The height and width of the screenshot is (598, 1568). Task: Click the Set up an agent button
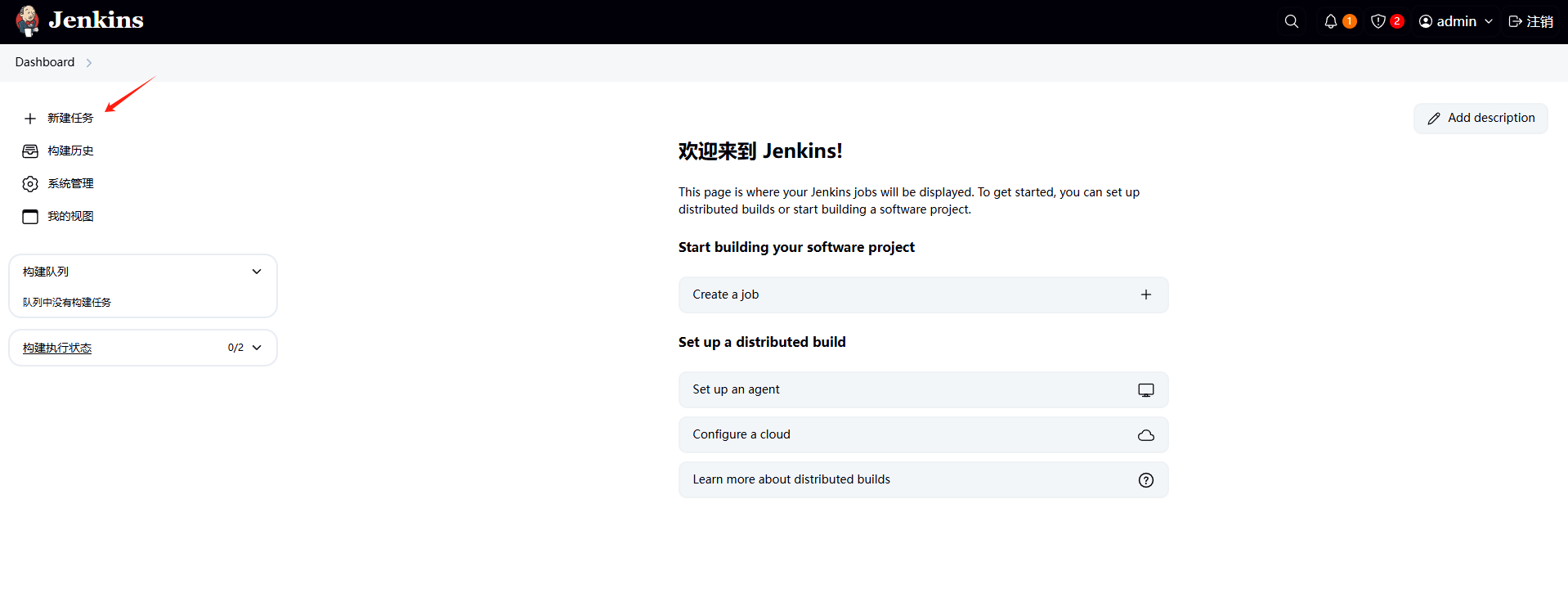pyautogui.click(x=923, y=389)
